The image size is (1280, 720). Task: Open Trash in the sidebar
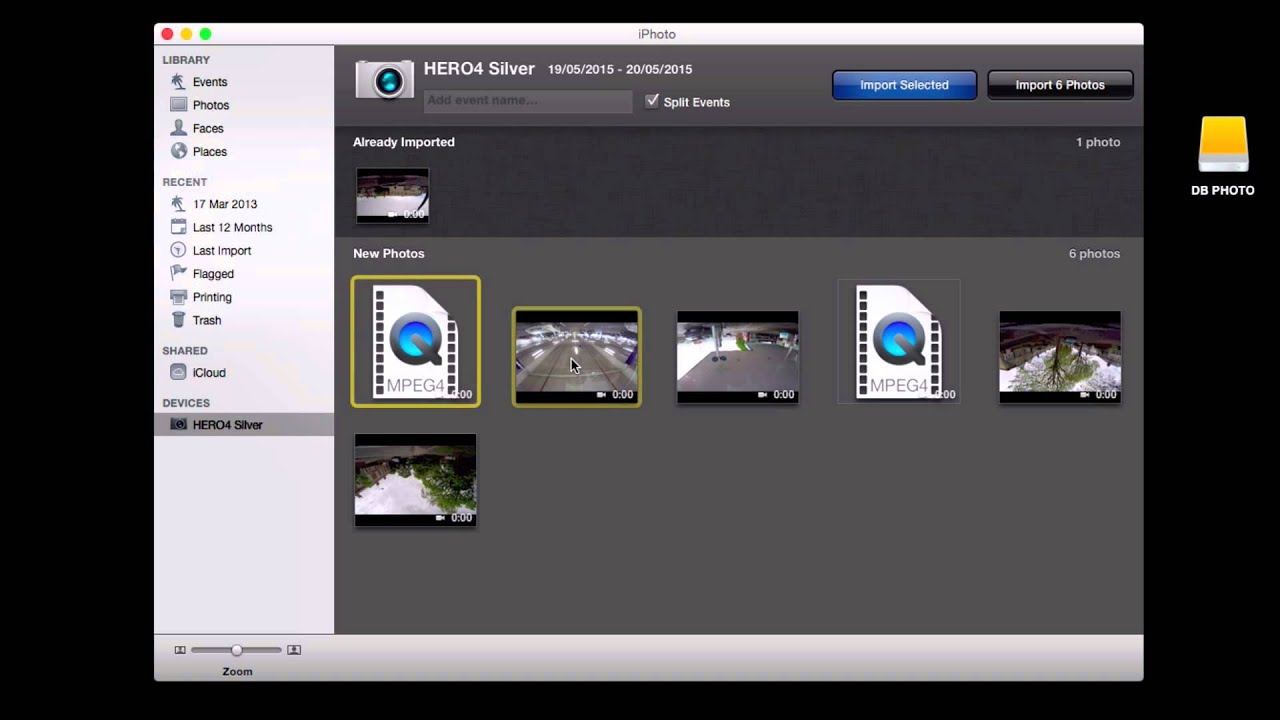207,320
